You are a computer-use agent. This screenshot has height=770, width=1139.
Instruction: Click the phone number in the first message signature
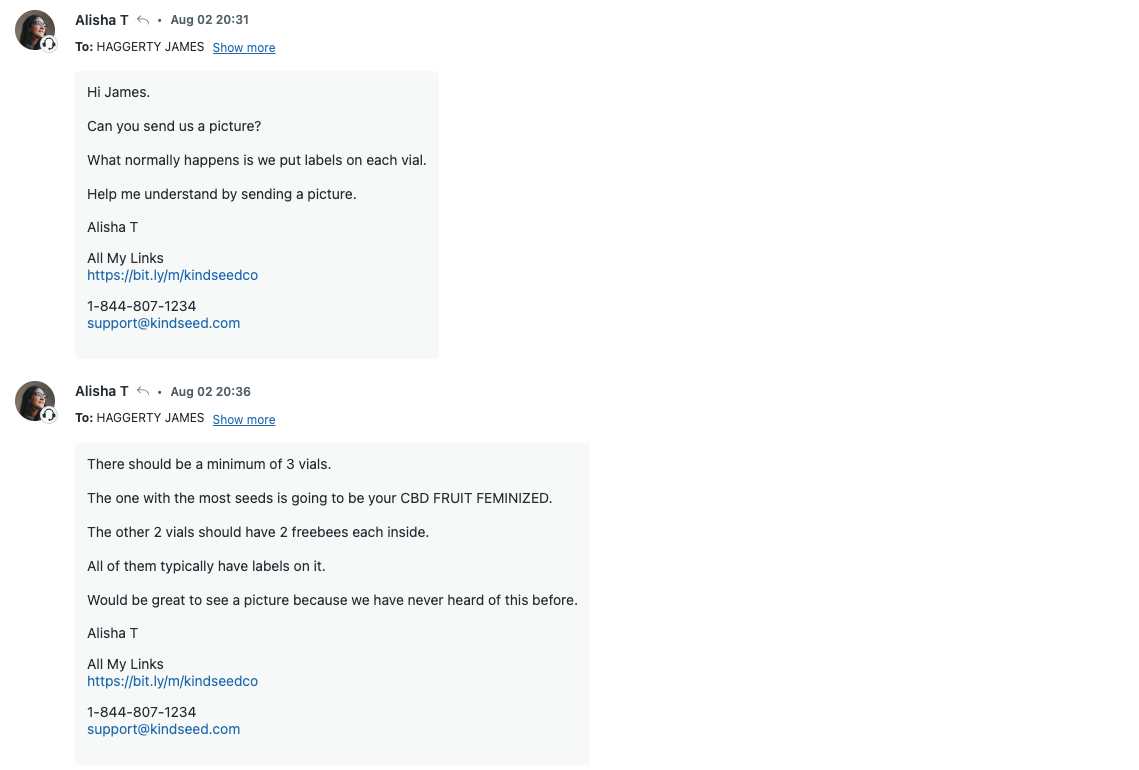[141, 306]
